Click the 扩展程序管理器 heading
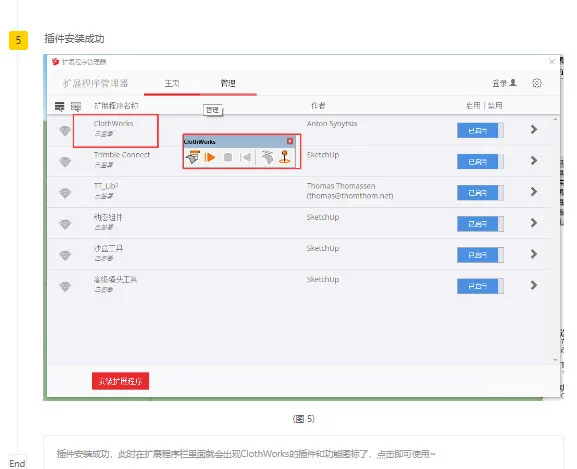The height and width of the screenshot is (469, 577). click(95, 84)
